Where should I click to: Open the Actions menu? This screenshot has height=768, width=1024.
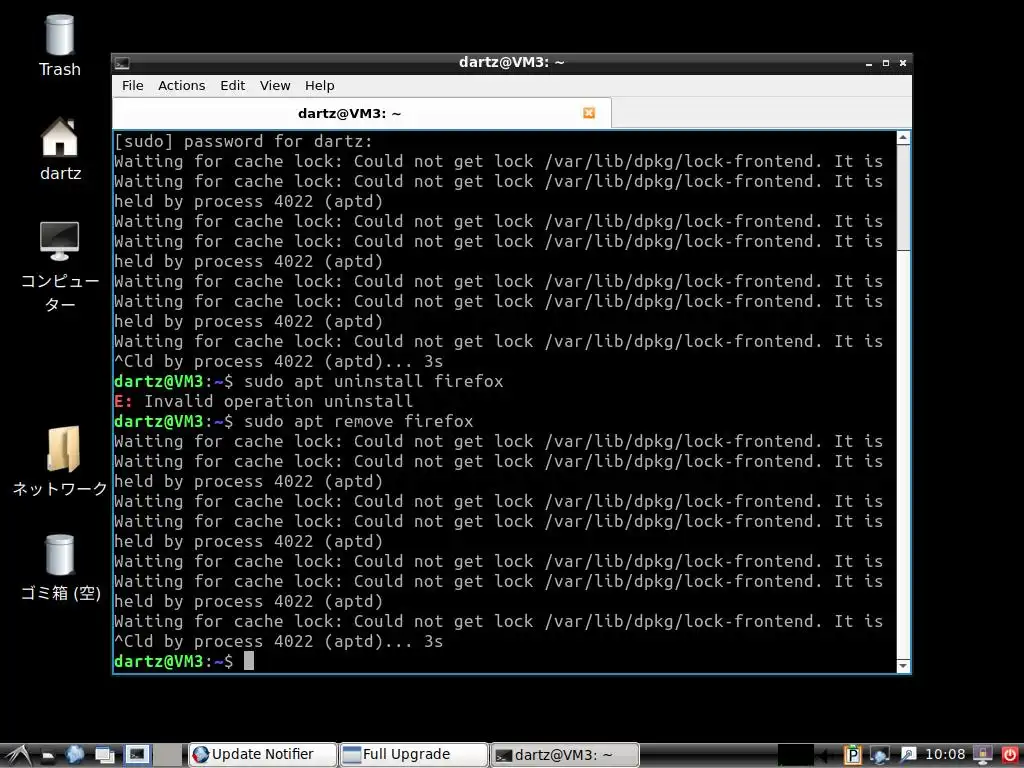click(x=182, y=86)
